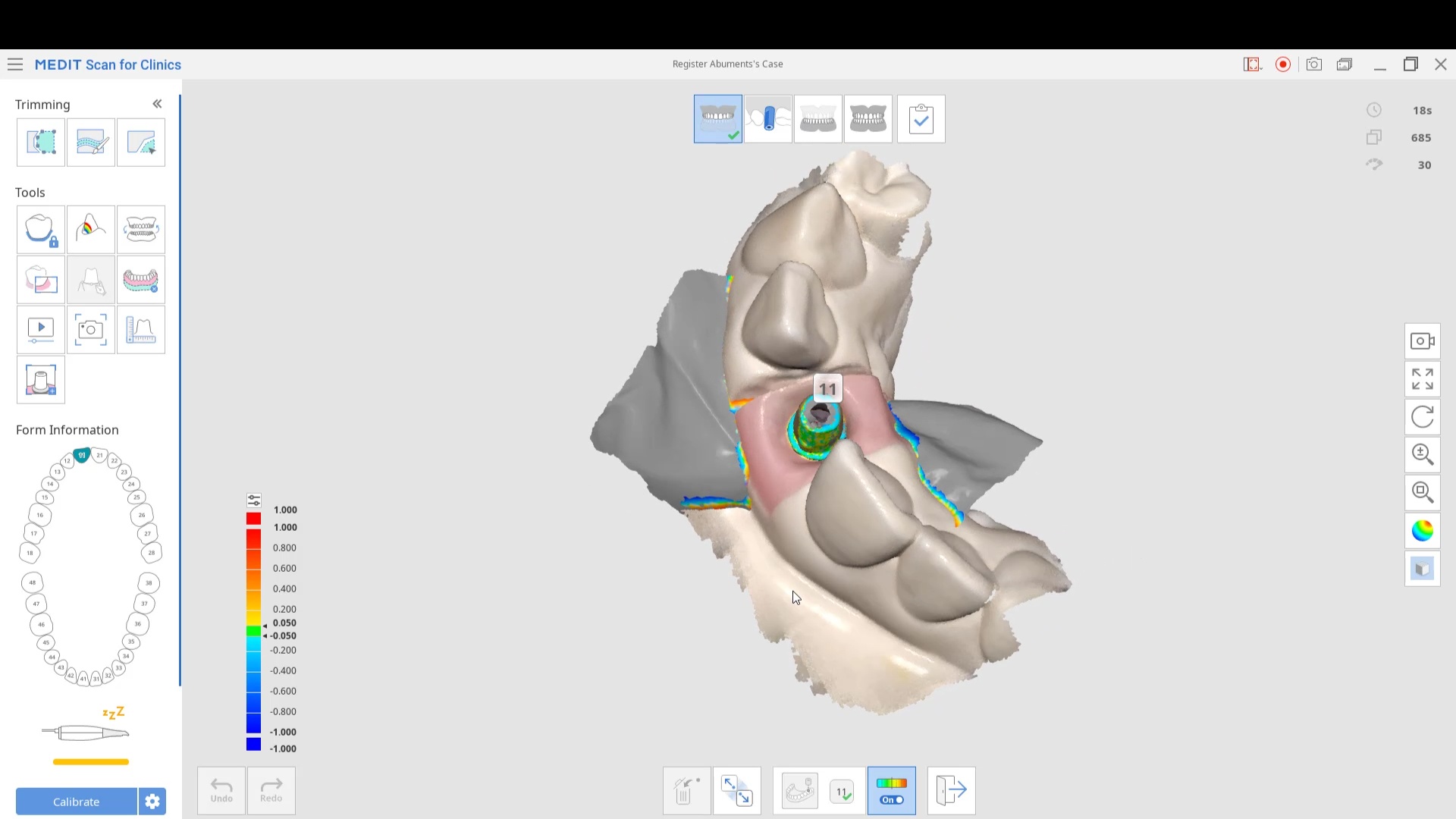Select the brush trimming tool
The image size is (1456, 819).
click(91, 142)
